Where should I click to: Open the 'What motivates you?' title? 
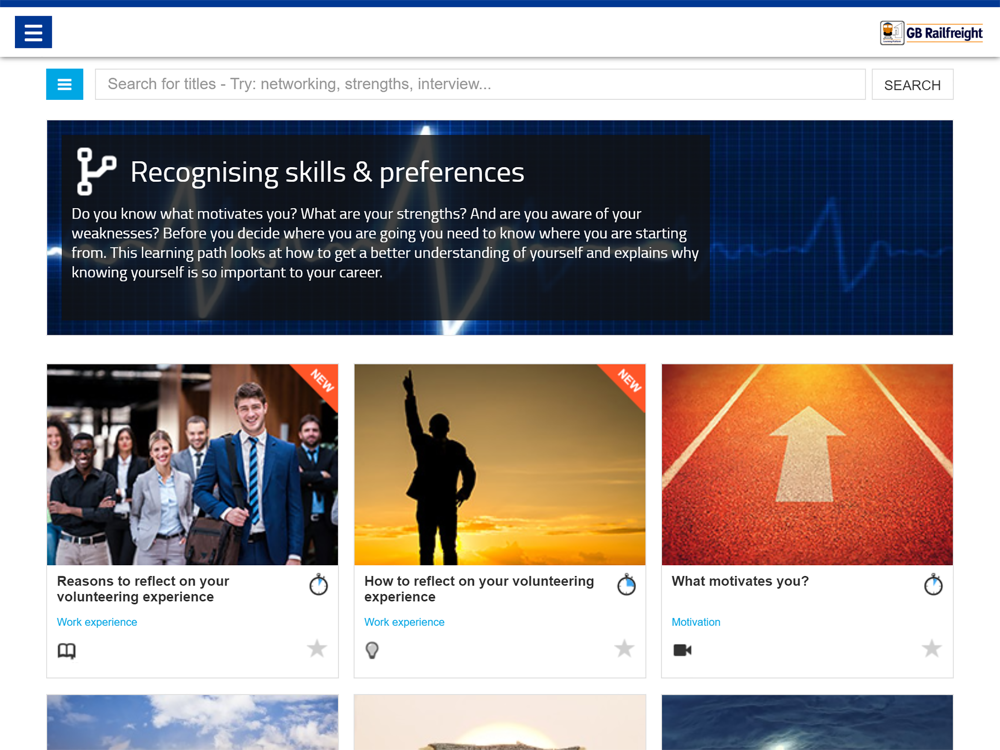tap(740, 581)
